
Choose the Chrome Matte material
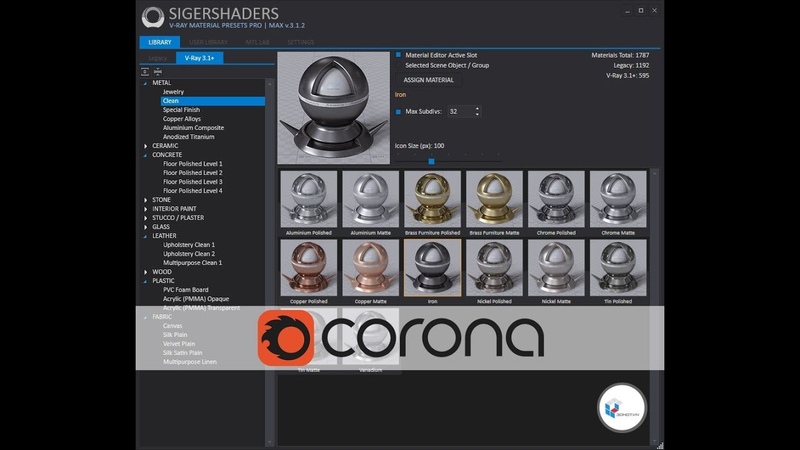coord(618,199)
